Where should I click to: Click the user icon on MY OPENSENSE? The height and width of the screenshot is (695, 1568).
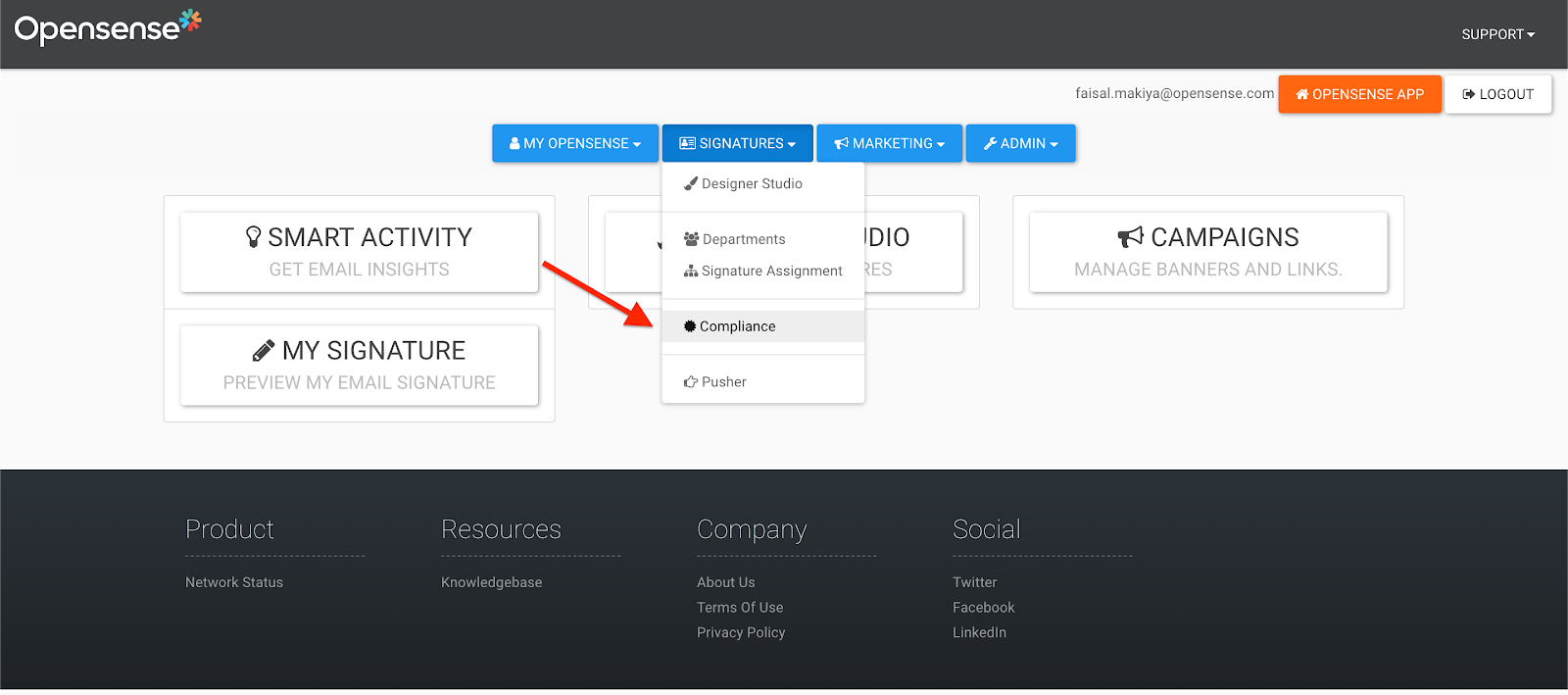pos(514,143)
